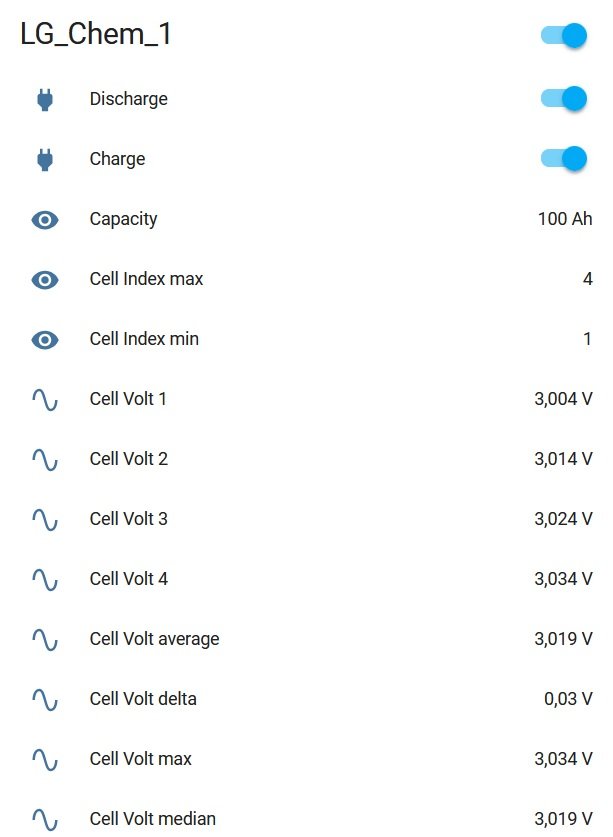The width and height of the screenshot is (613, 837).
Task: Click the Cell Volt median label
Action: 152,819
